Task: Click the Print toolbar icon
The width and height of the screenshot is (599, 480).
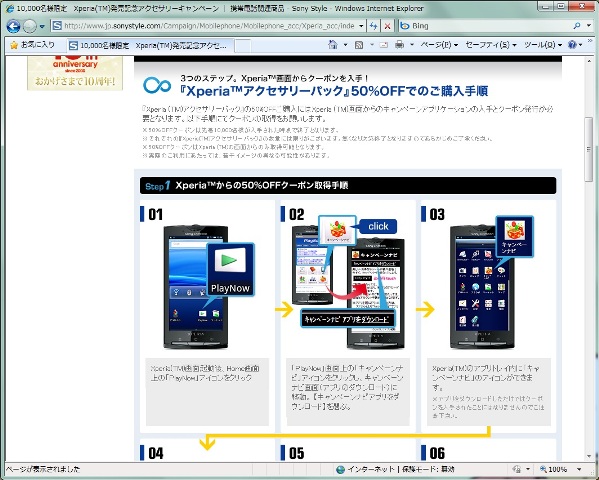Action: pos(400,45)
